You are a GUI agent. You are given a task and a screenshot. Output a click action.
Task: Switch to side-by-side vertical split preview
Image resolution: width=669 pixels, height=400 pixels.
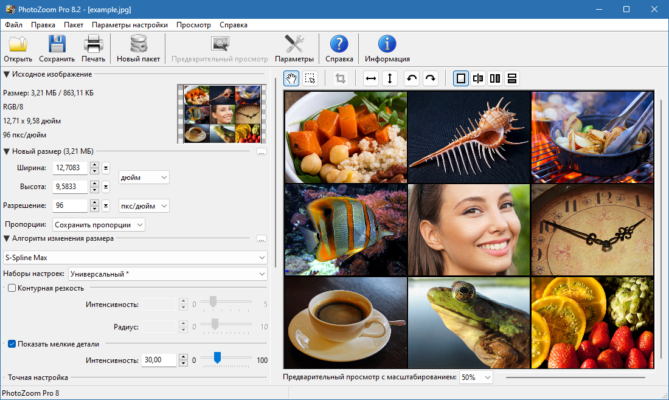tap(495, 78)
